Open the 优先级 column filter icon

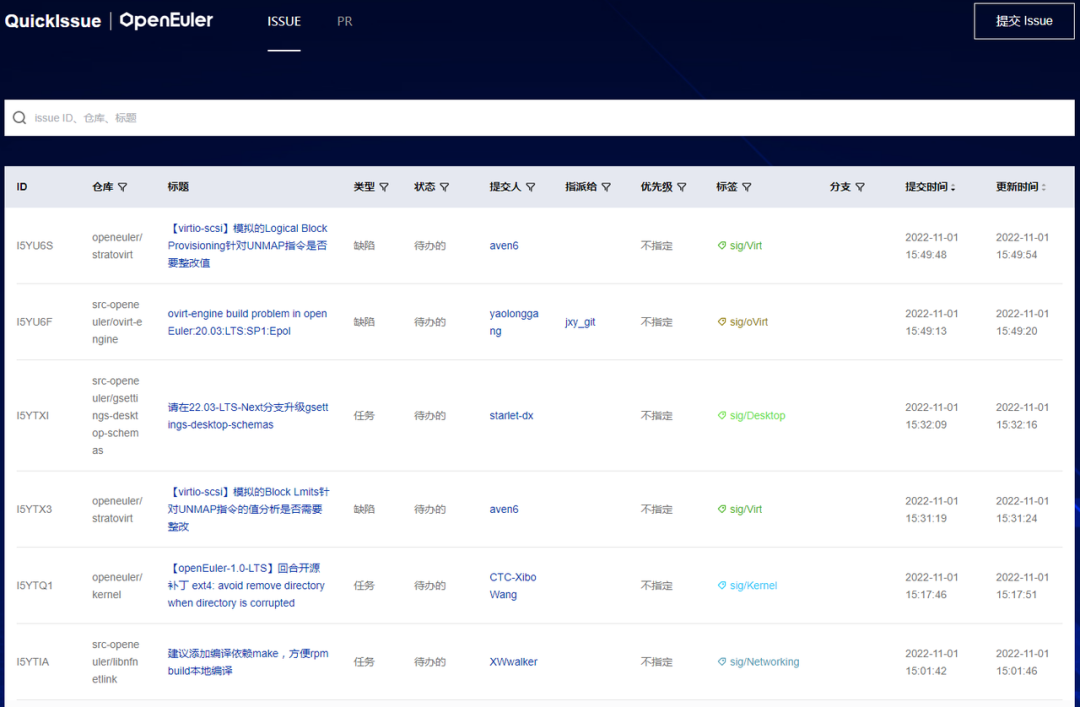(682, 187)
